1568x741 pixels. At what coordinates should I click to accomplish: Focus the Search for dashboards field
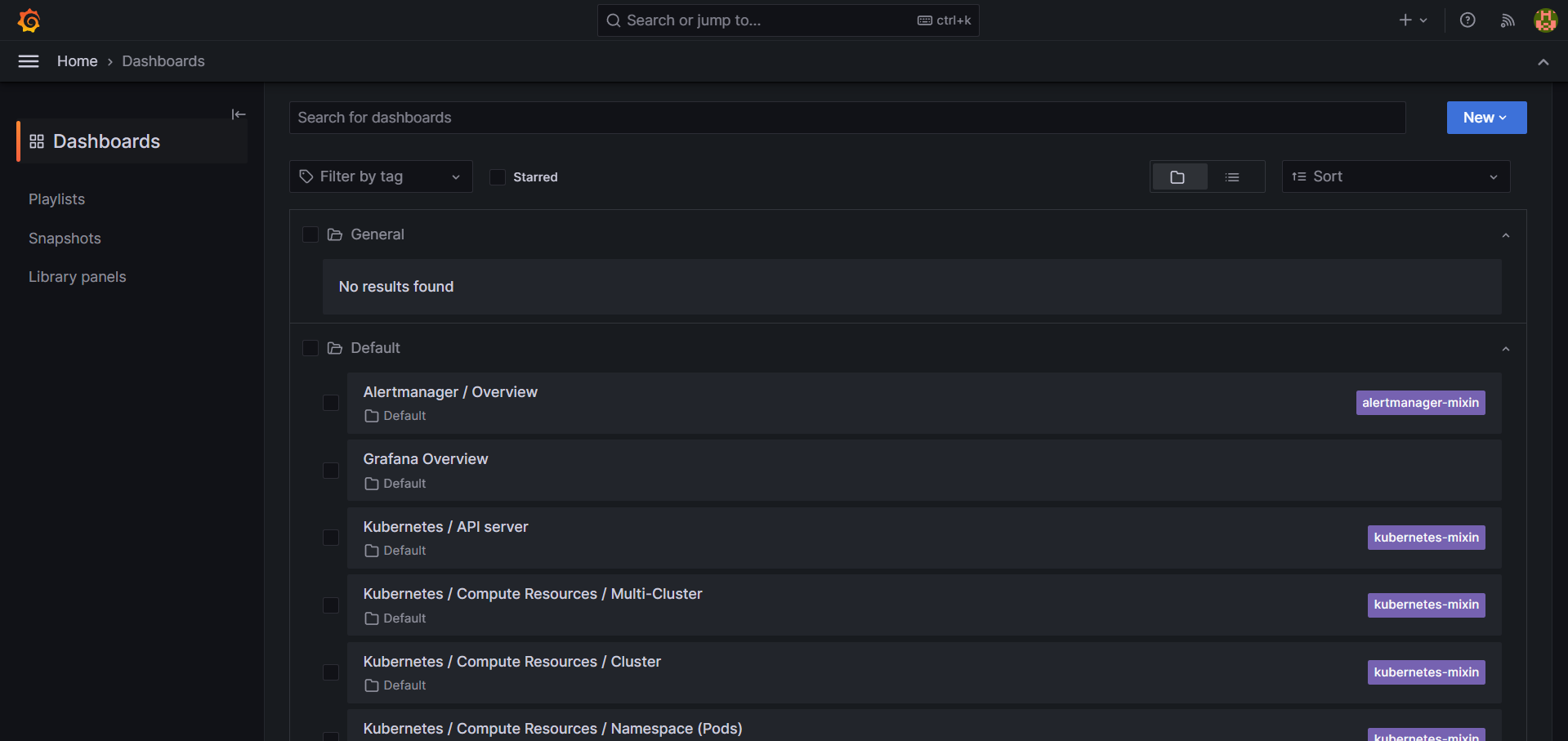[847, 118]
